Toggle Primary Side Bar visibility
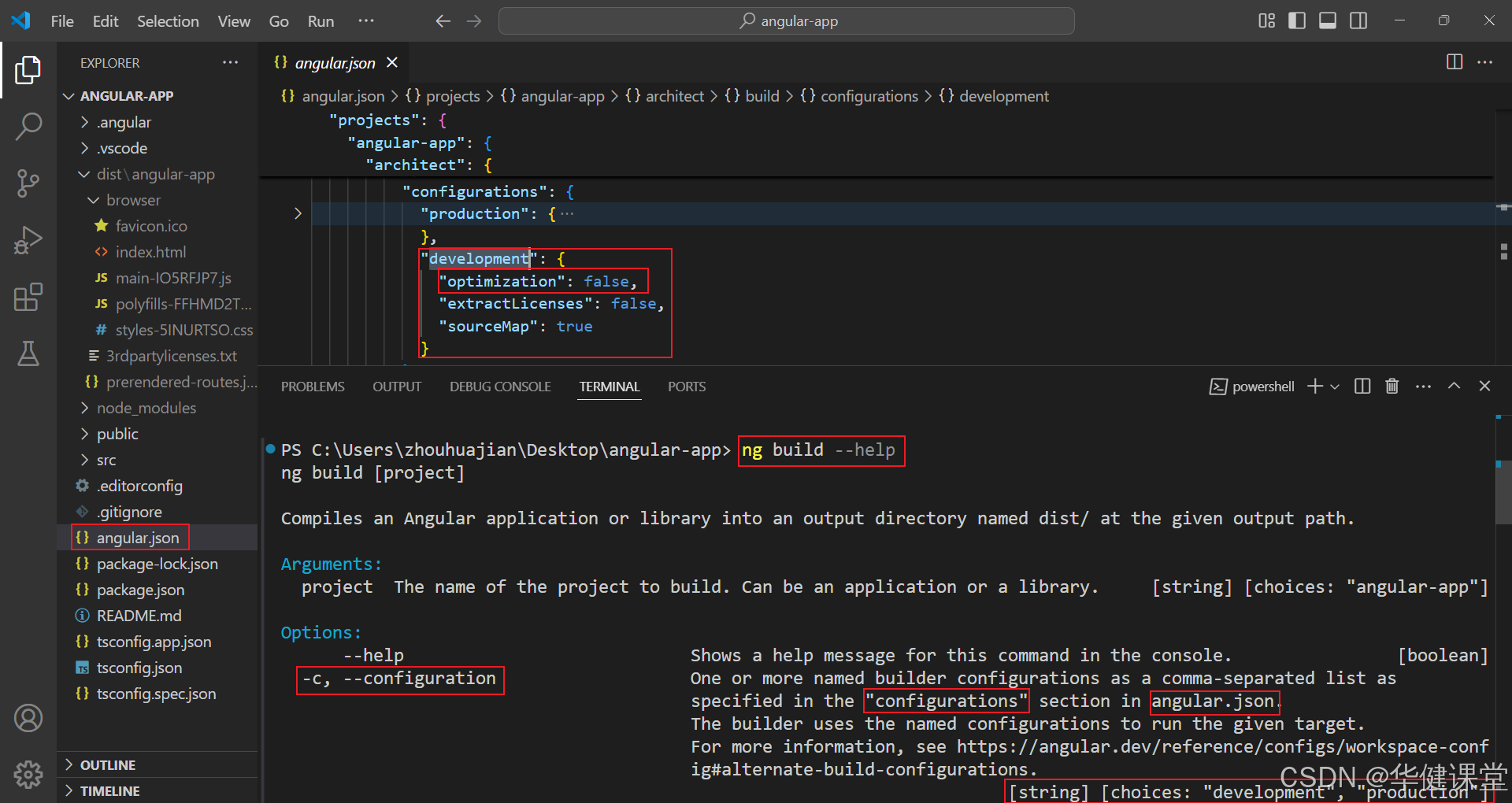 1297,21
